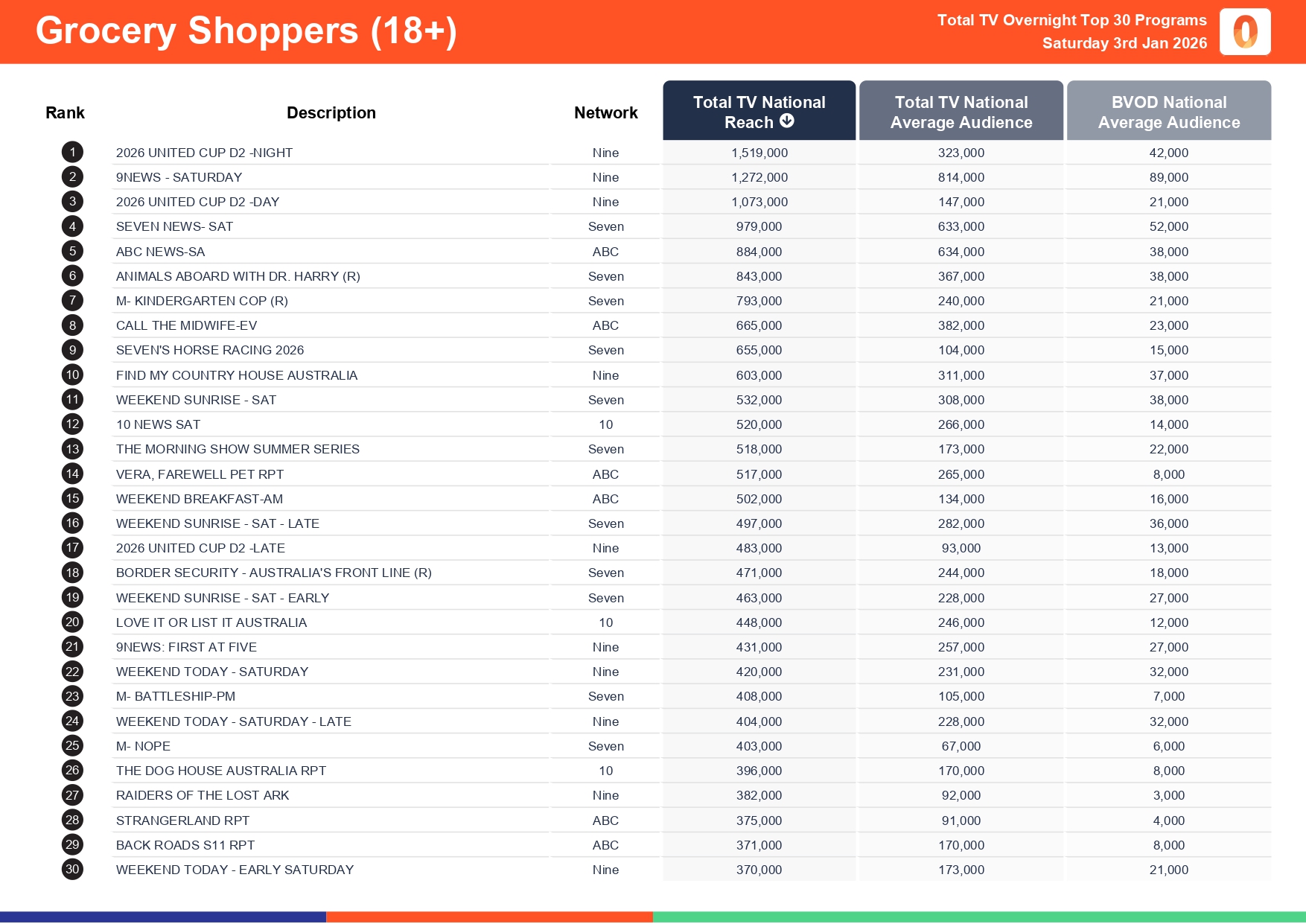Image resolution: width=1306 pixels, height=924 pixels.
Task: Click the dark blue segment of bottom bar
Action: pos(162,917)
